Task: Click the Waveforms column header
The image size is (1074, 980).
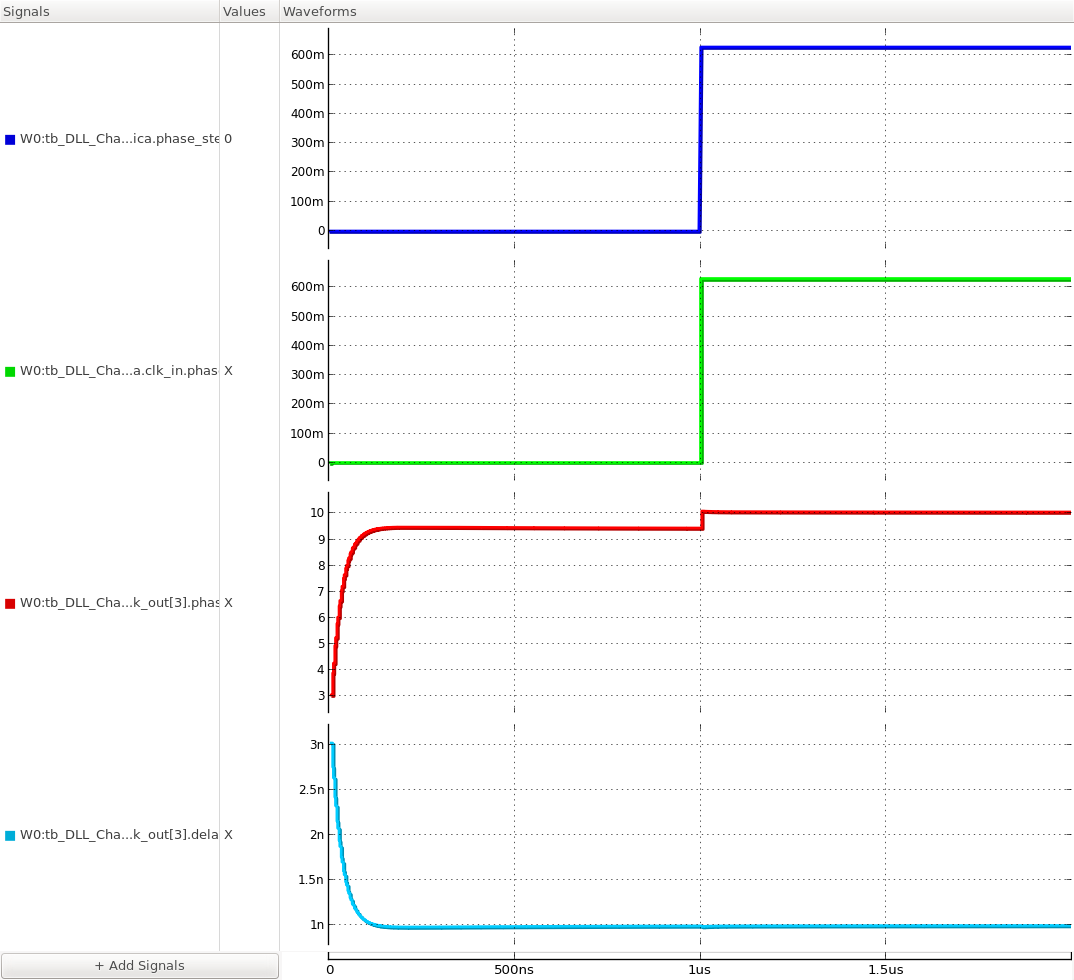Action: (319, 11)
